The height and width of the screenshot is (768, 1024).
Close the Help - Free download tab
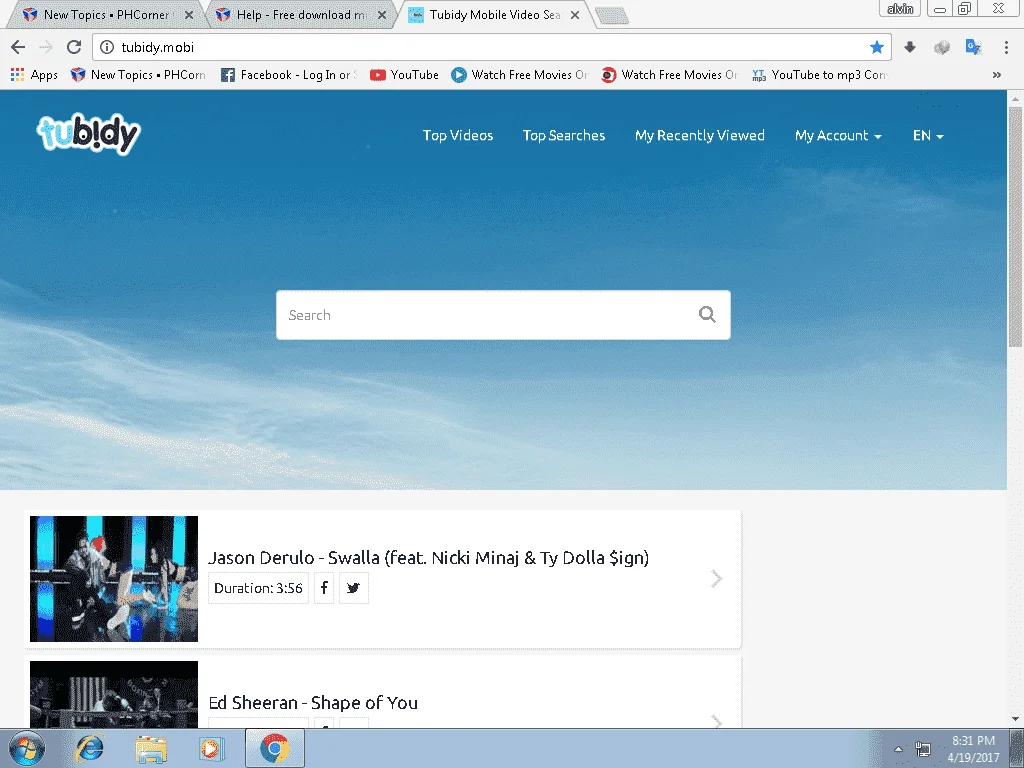(x=382, y=14)
